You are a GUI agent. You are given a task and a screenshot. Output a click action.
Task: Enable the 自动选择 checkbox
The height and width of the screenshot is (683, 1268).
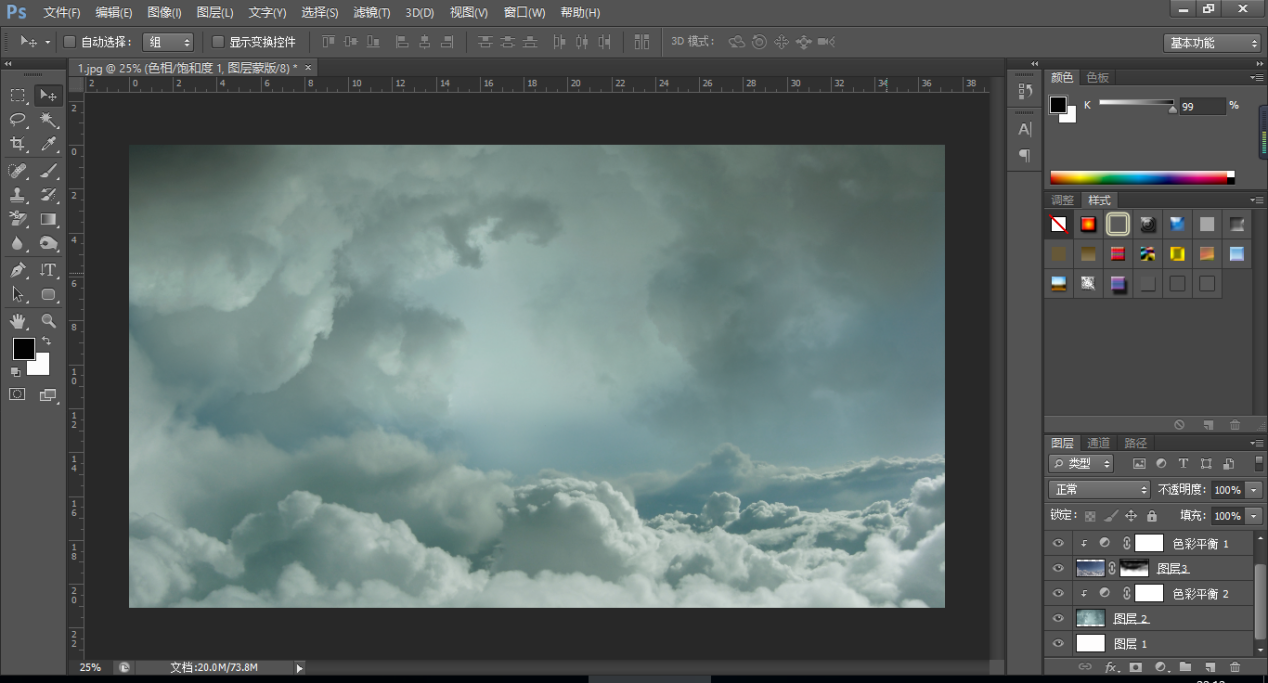(x=70, y=42)
